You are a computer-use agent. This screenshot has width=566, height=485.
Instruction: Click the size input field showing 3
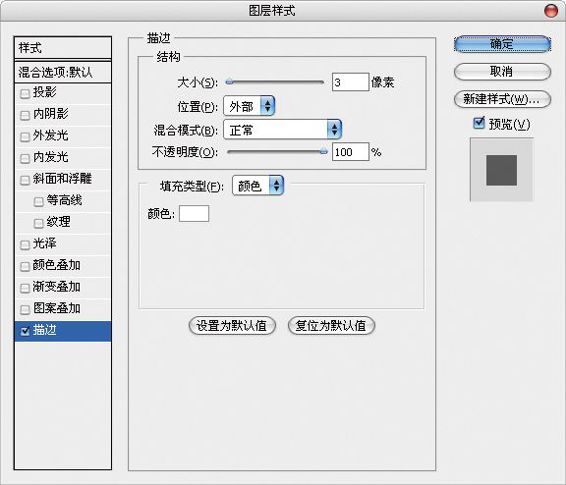pos(351,82)
